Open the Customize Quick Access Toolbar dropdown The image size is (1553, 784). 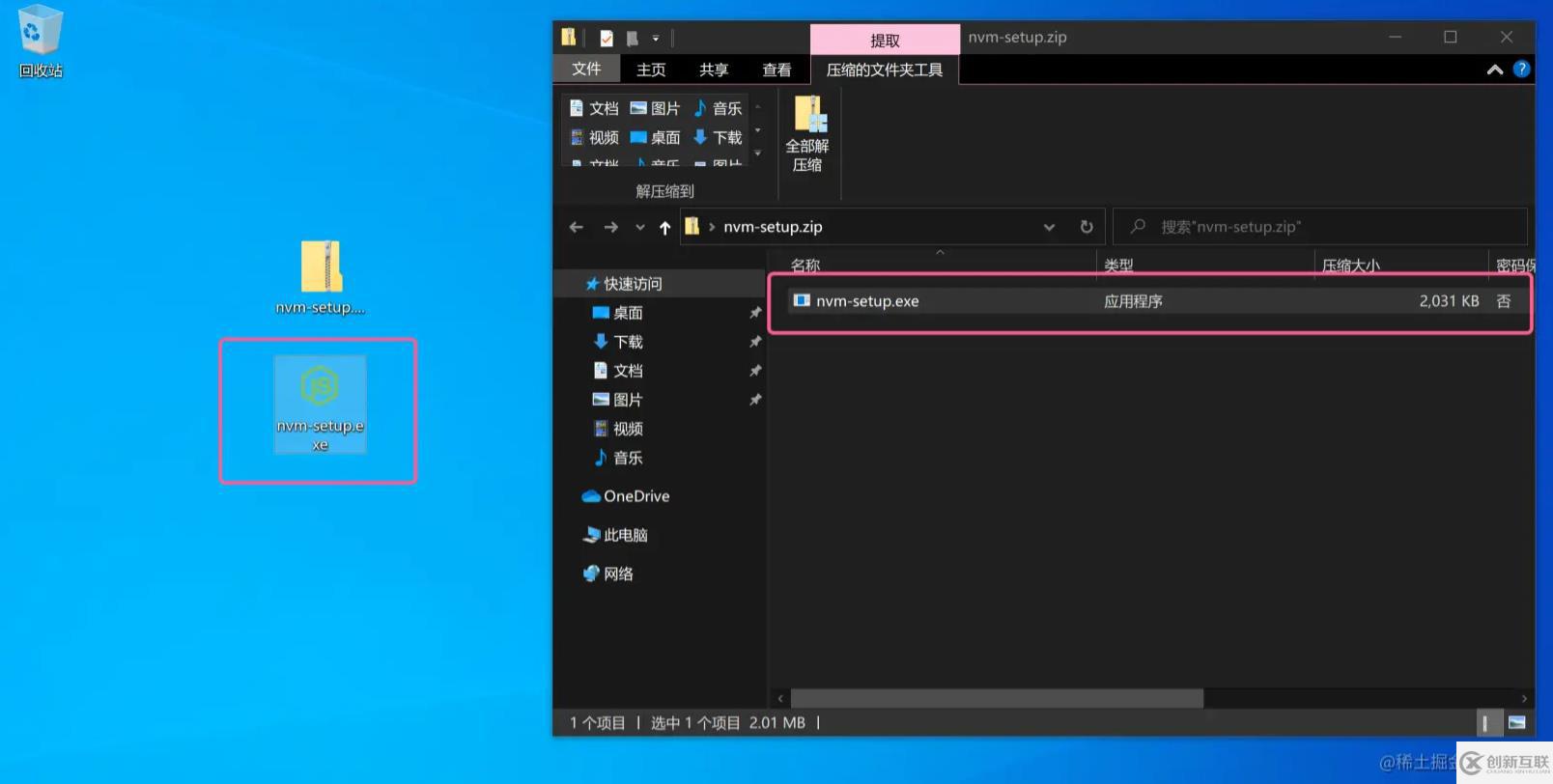click(656, 39)
